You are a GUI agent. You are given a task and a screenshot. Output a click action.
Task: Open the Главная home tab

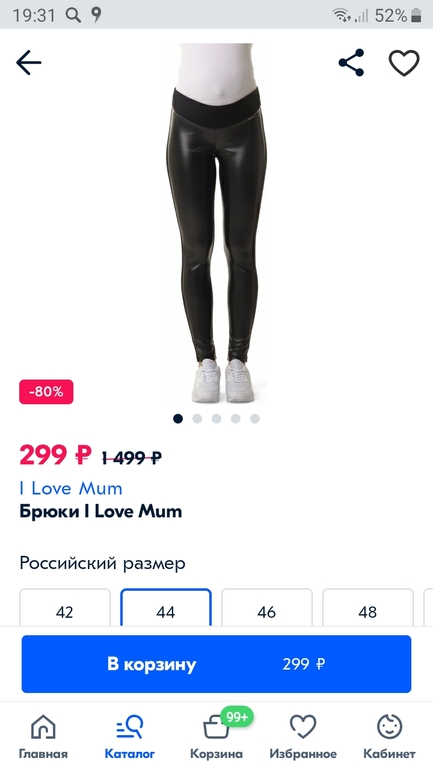[43, 737]
